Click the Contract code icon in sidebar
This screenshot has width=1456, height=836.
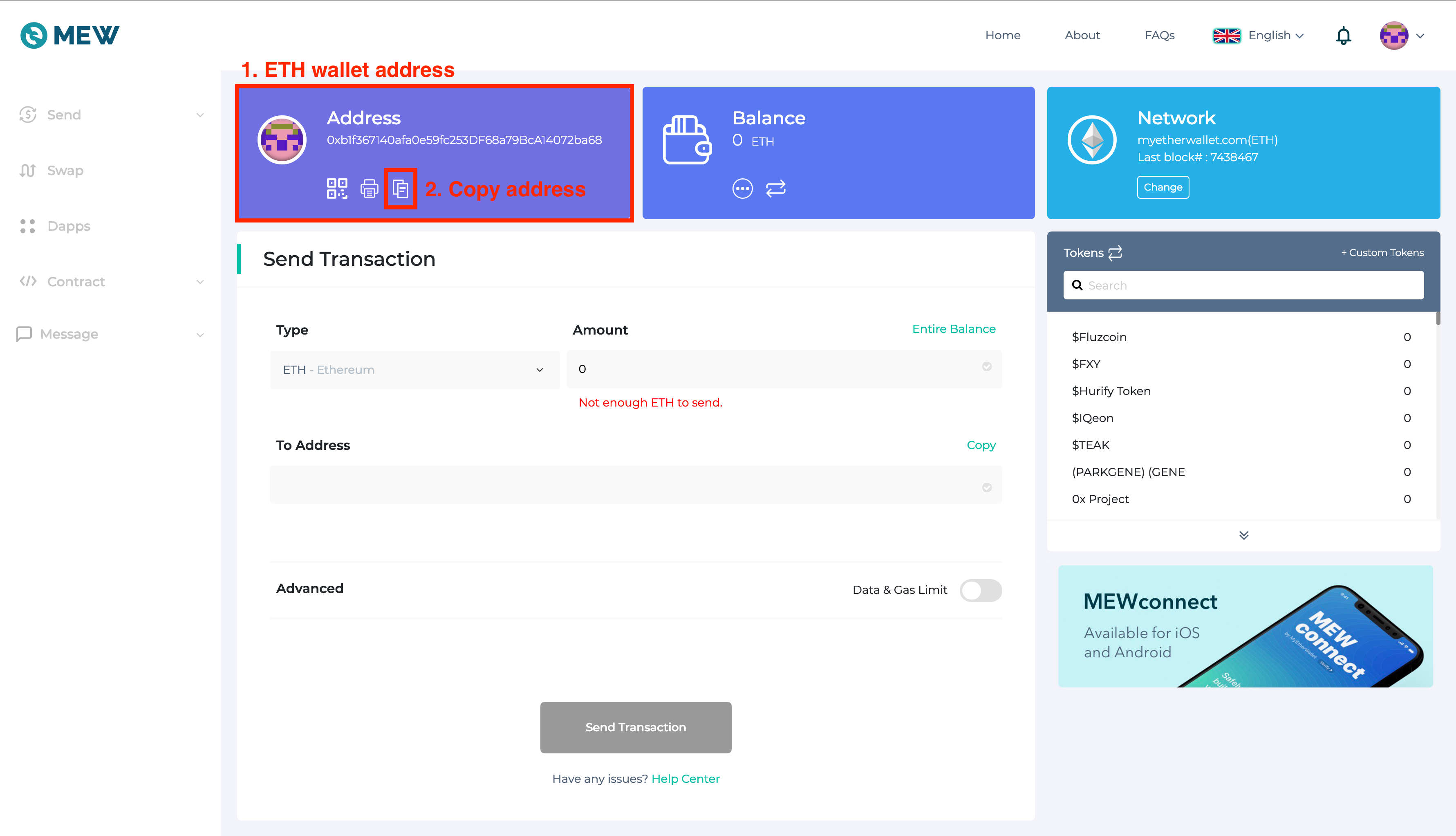[27, 281]
